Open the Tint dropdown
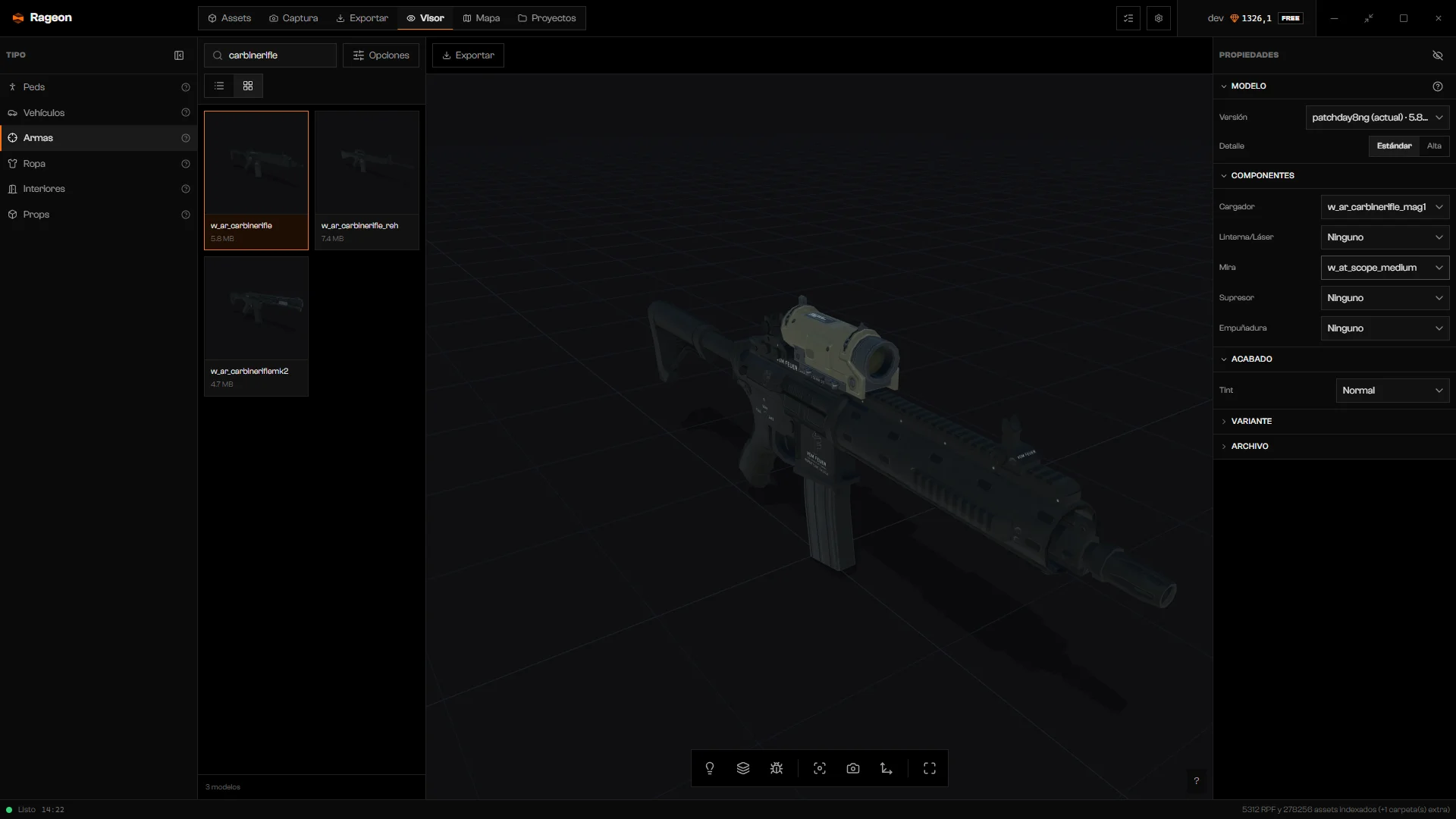 pyautogui.click(x=1392, y=391)
